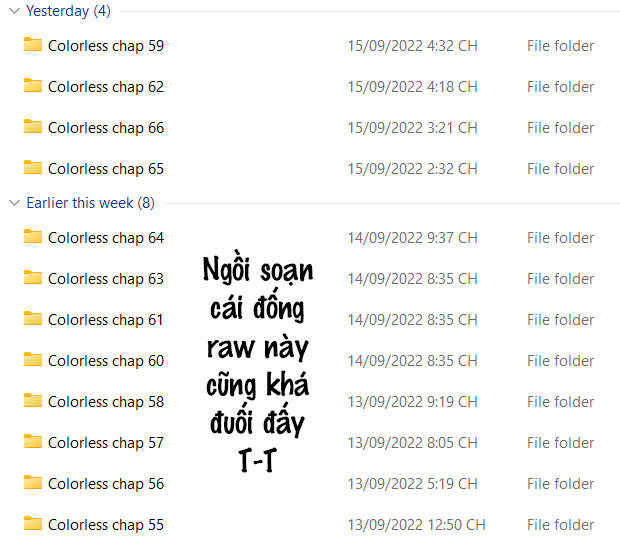This screenshot has height=540, width=620.
Task: Click File folder type for chap 66
Action: point(560,128)
